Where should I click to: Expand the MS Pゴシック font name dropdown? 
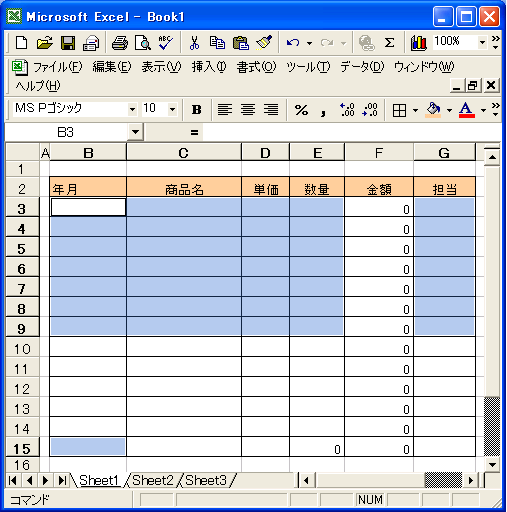[132, 109]
